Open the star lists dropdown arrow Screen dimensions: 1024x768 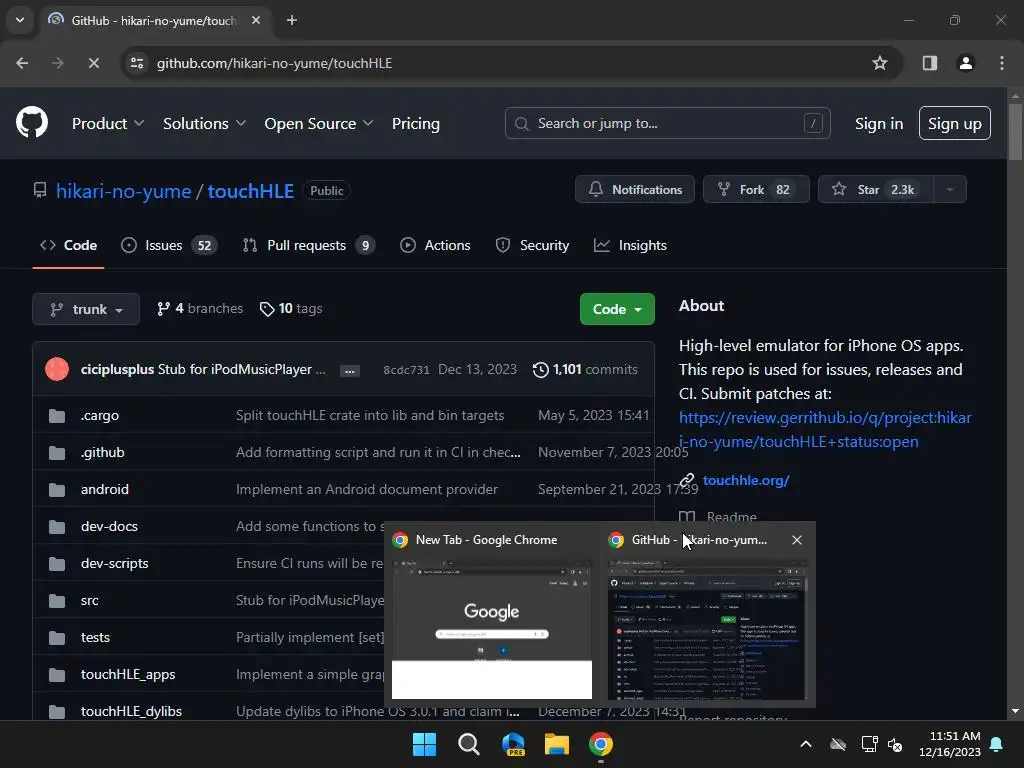click(950, 189)
